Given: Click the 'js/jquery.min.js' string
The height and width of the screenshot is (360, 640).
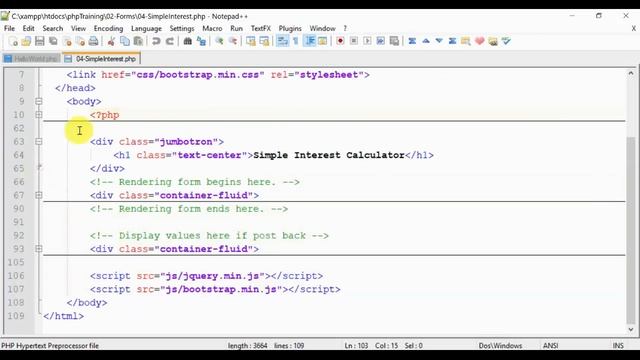Looking at the screenshot, I should 212,276.
